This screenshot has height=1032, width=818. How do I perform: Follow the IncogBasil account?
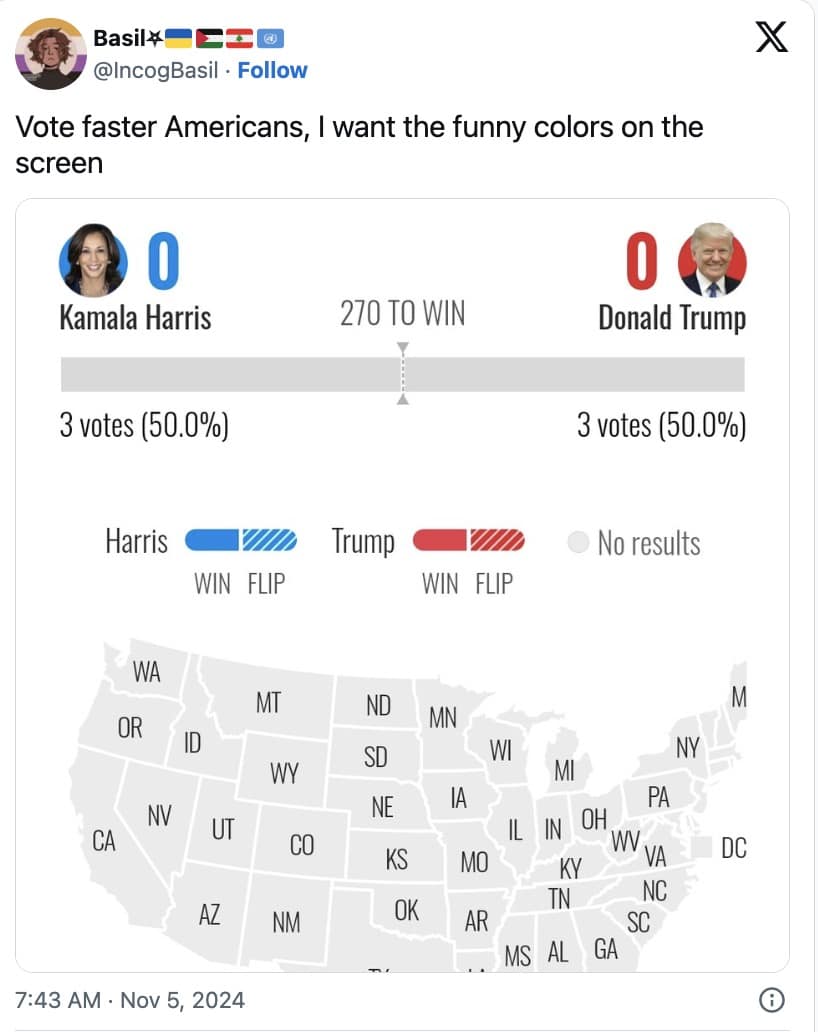pos(272,70)
